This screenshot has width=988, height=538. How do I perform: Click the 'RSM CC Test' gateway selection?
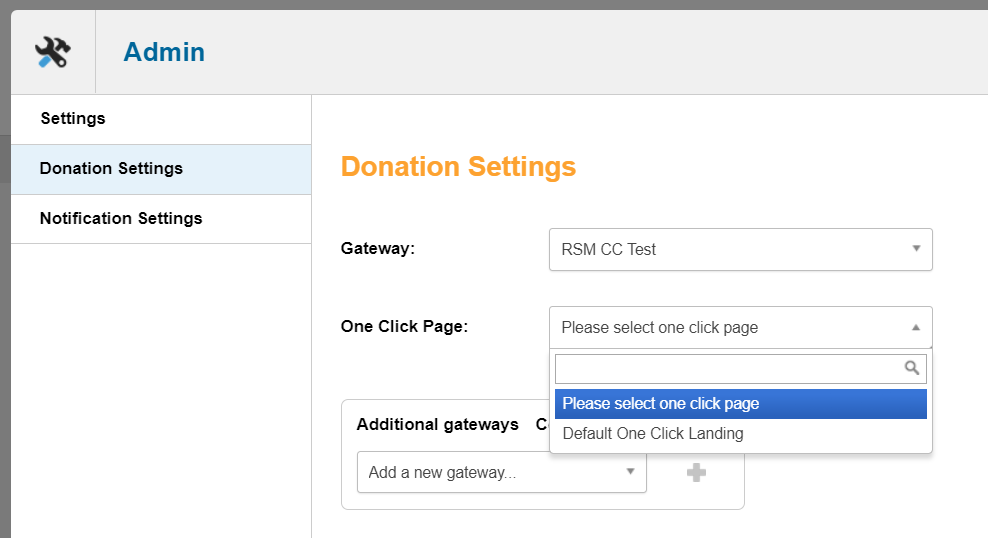(x=609, y=249)
